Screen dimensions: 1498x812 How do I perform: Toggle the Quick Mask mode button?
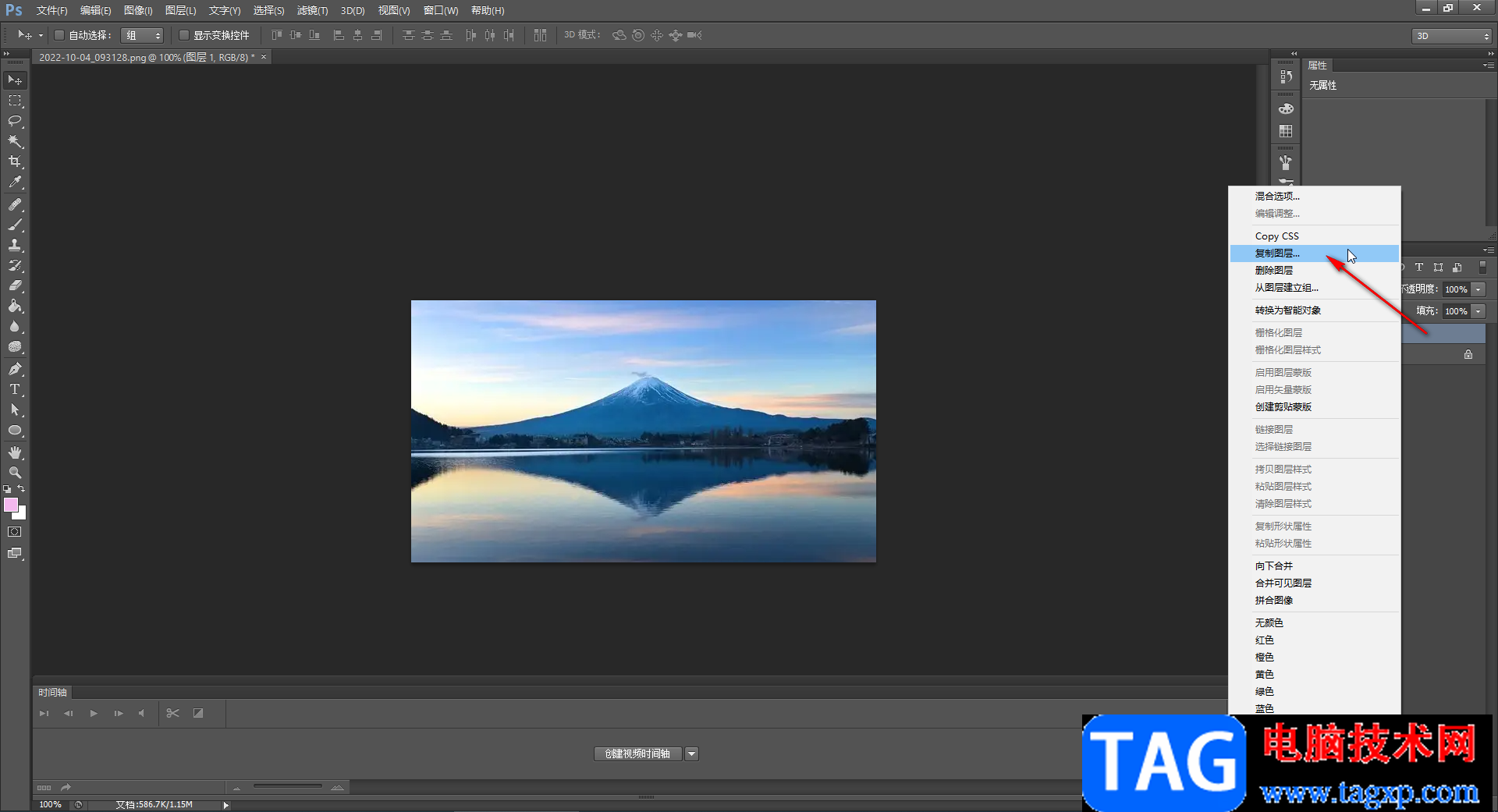pos(15,532)
